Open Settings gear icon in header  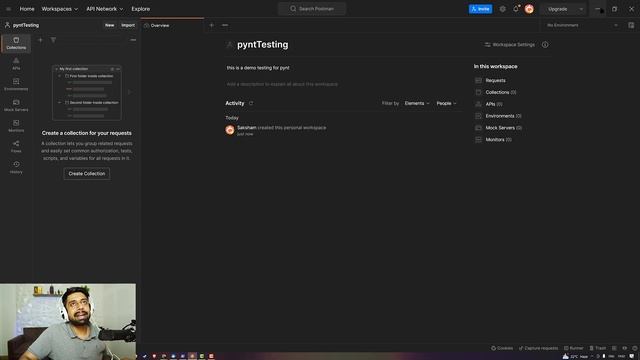pyautogui.click(x=502, y=9)
